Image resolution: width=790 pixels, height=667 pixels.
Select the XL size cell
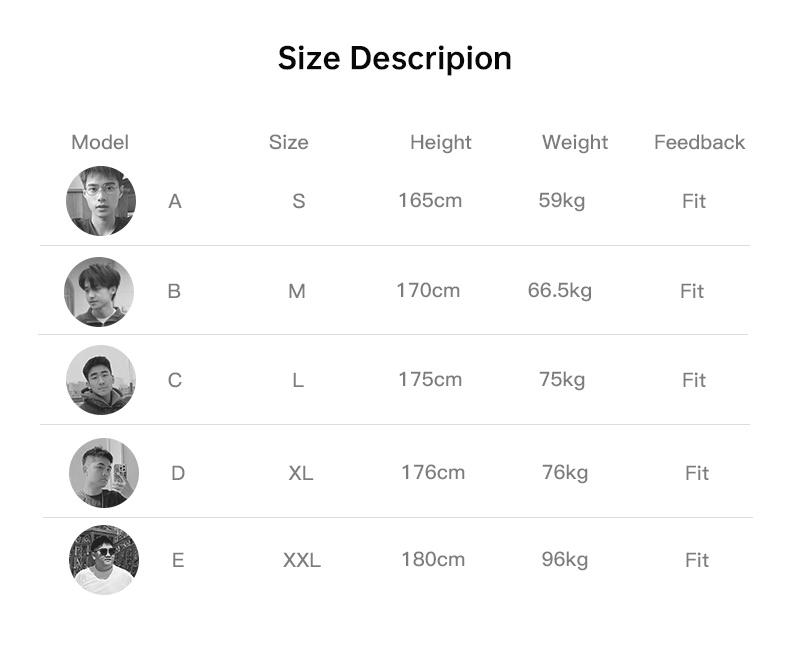pos(301,473)
